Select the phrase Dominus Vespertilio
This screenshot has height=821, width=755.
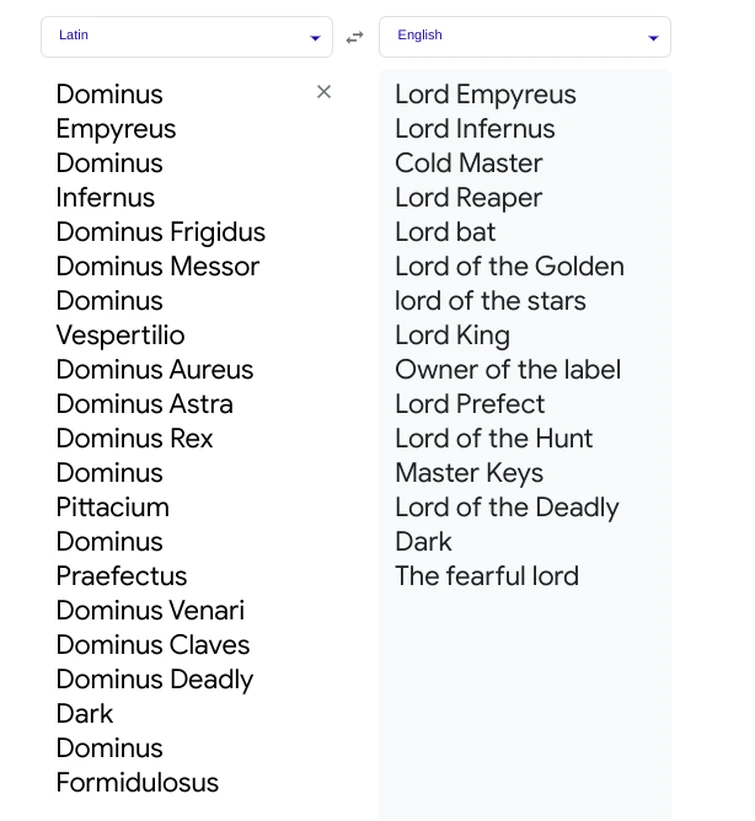coord(120,317)
